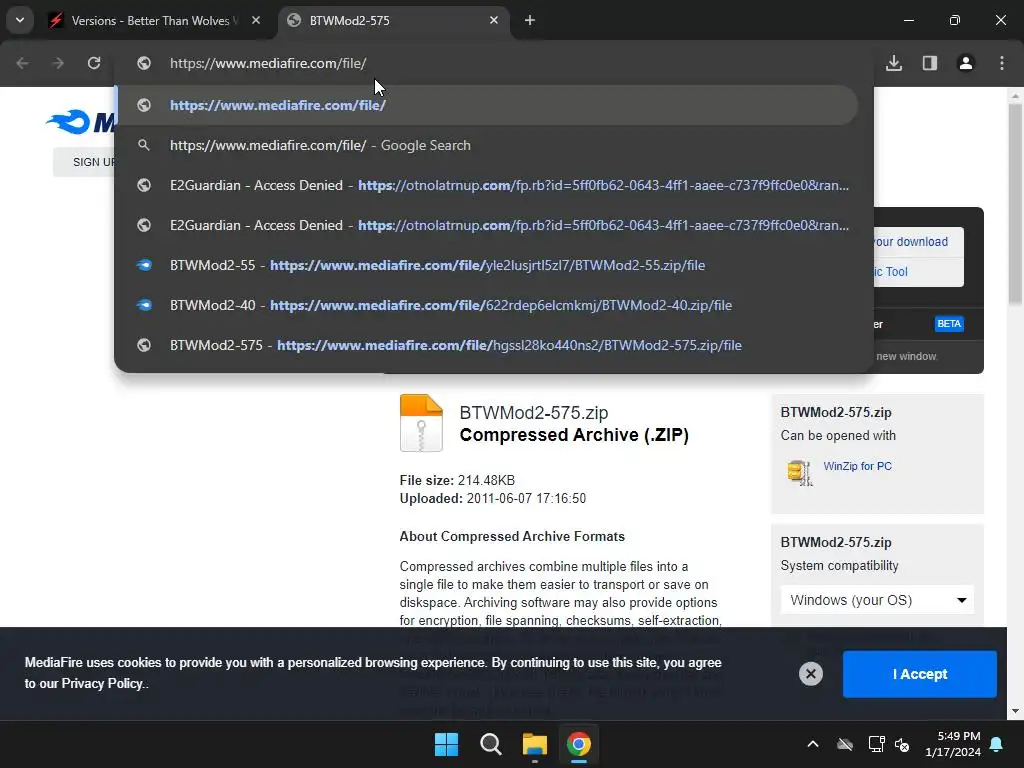
Task: Click the muted volume tray icon
Action: pos(902,744)
